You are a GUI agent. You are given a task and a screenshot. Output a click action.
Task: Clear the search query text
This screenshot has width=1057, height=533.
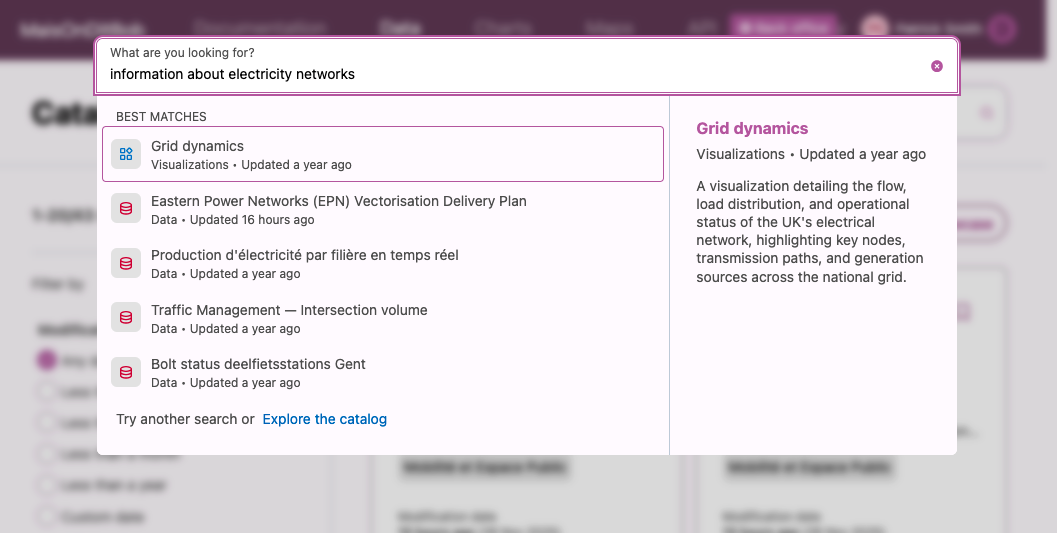tap(937, 66)
